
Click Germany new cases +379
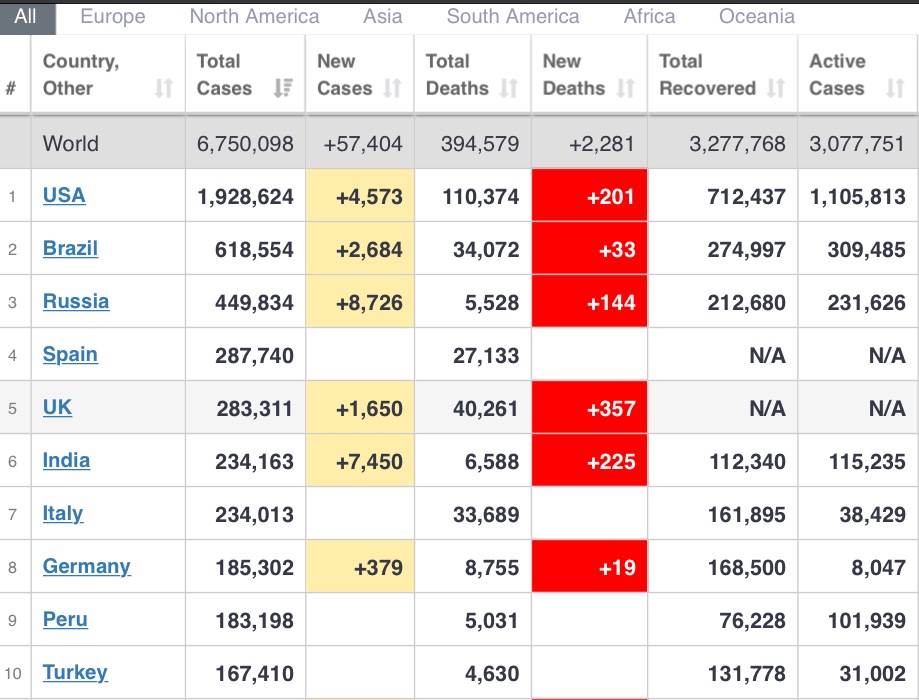tap(378, 568)
